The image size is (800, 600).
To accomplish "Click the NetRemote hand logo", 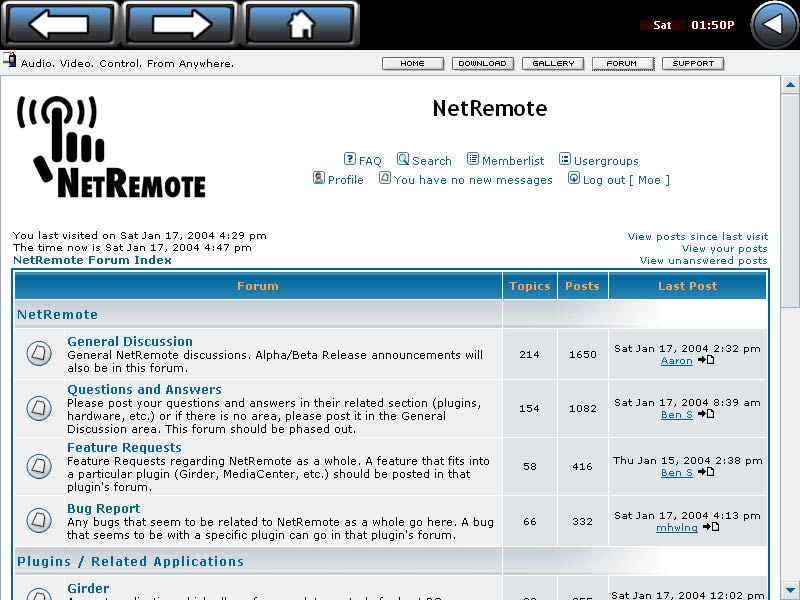I will tap(111, 147).
